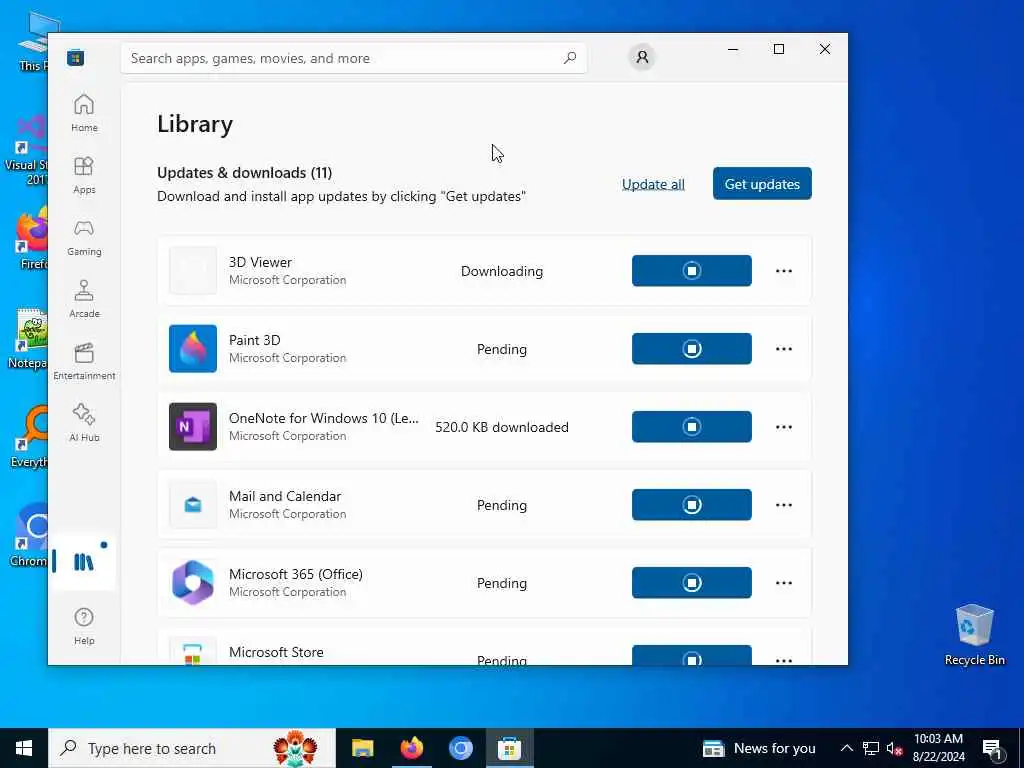Open the clock showing 10:03 AM
Screen dimensions: 1024x768
938,748
